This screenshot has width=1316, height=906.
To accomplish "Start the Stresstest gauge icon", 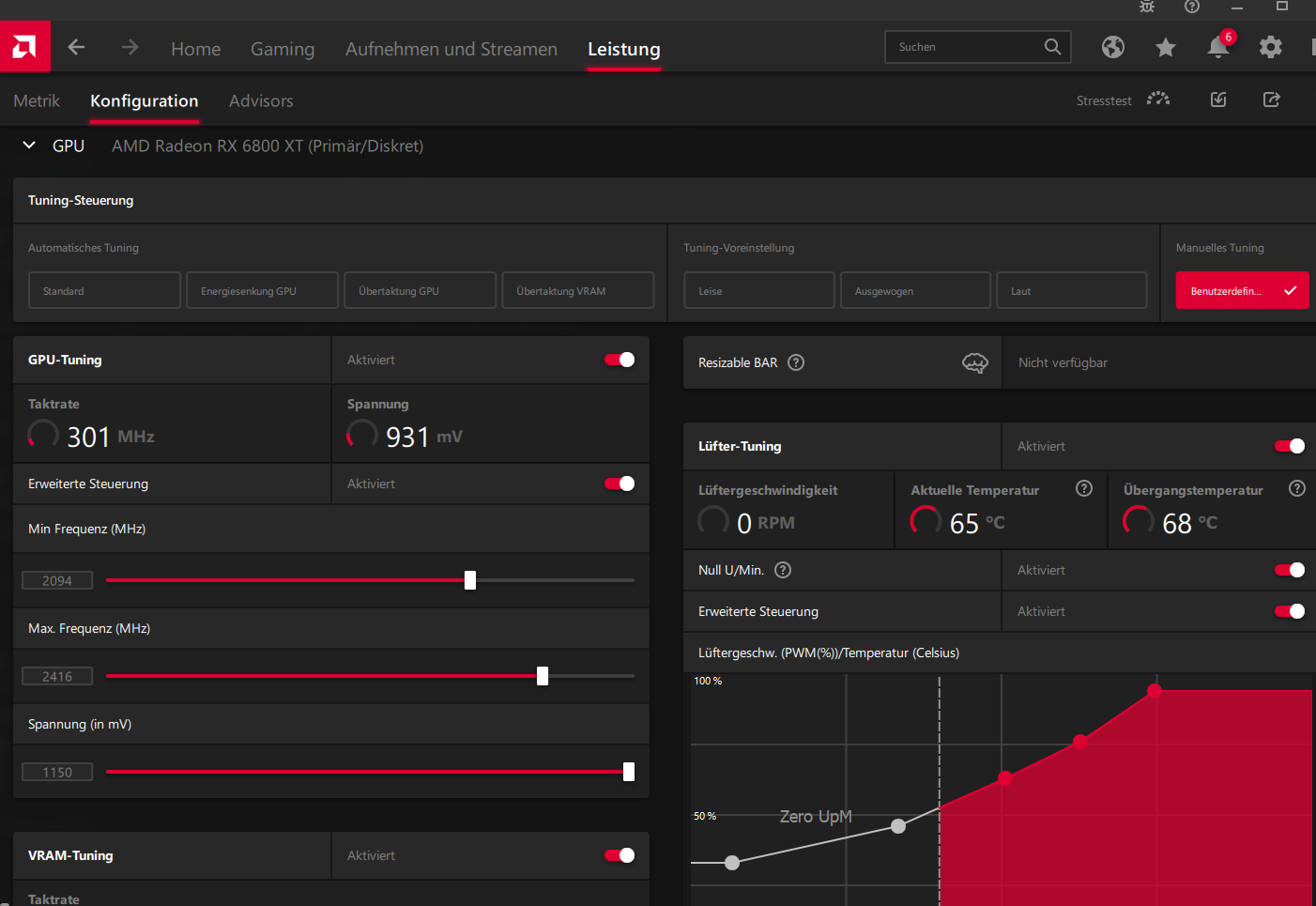I will click(1158, 100).
